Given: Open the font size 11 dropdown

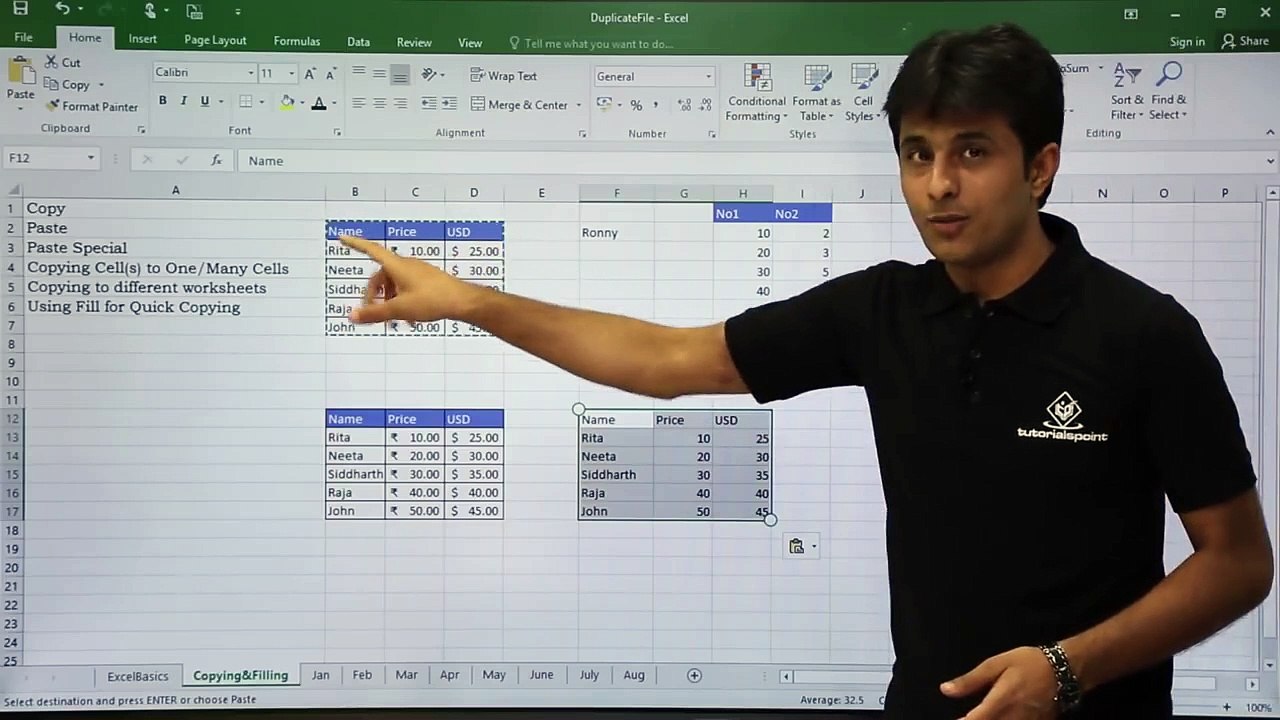Looking at the screenshot, I should (x=291, y=73).
